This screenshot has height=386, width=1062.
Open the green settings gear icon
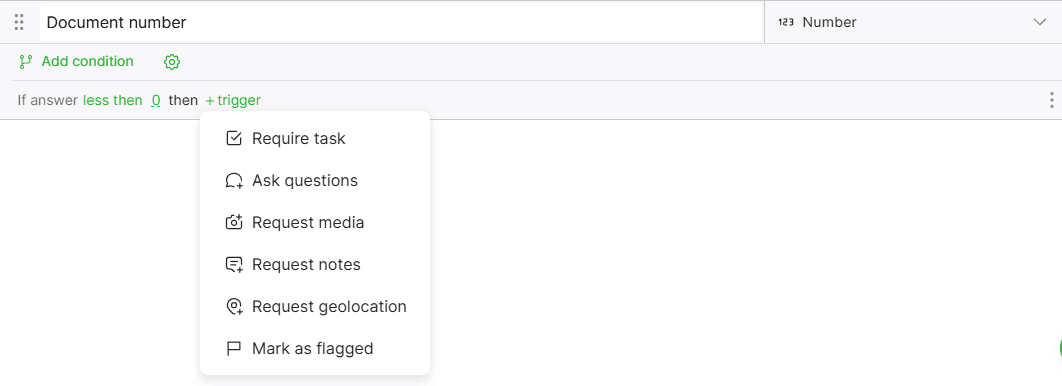[172, 62]
